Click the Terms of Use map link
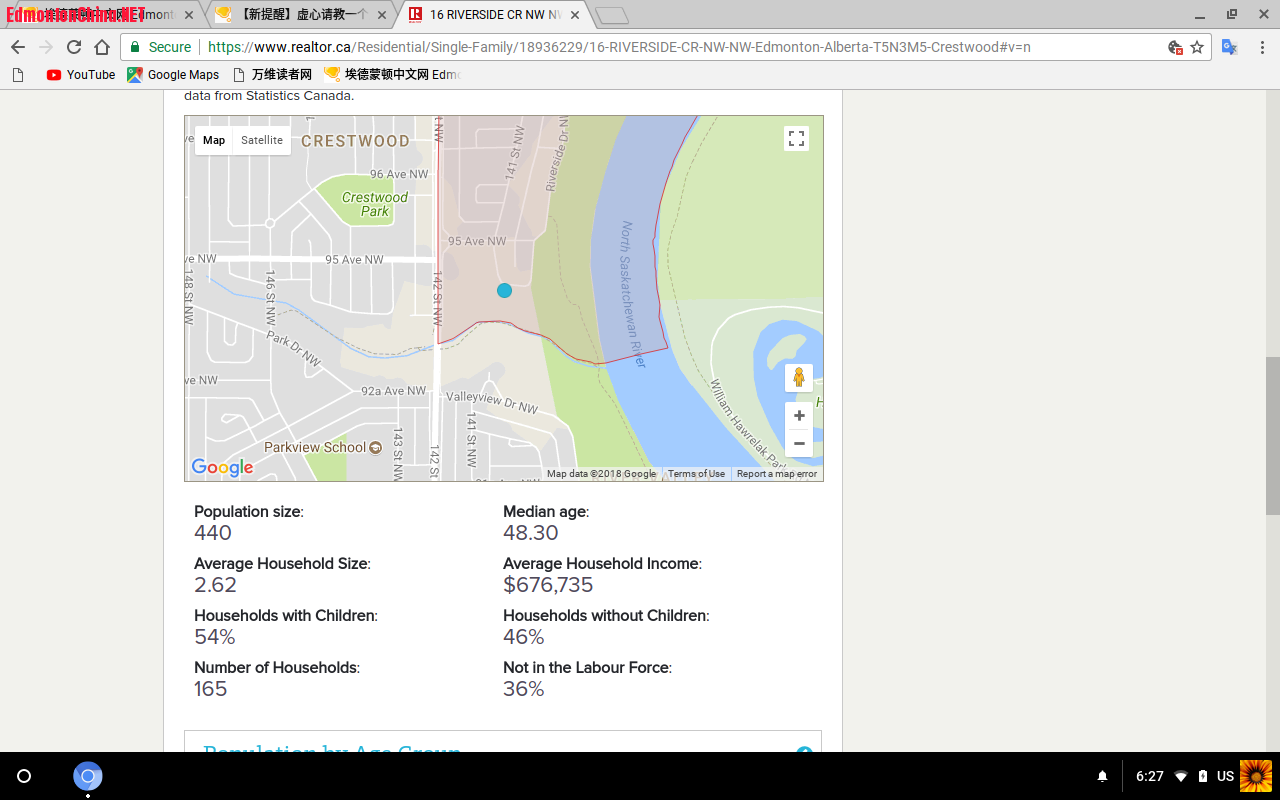Screen dimensions: 1280x800 click(x=696, y=474)
